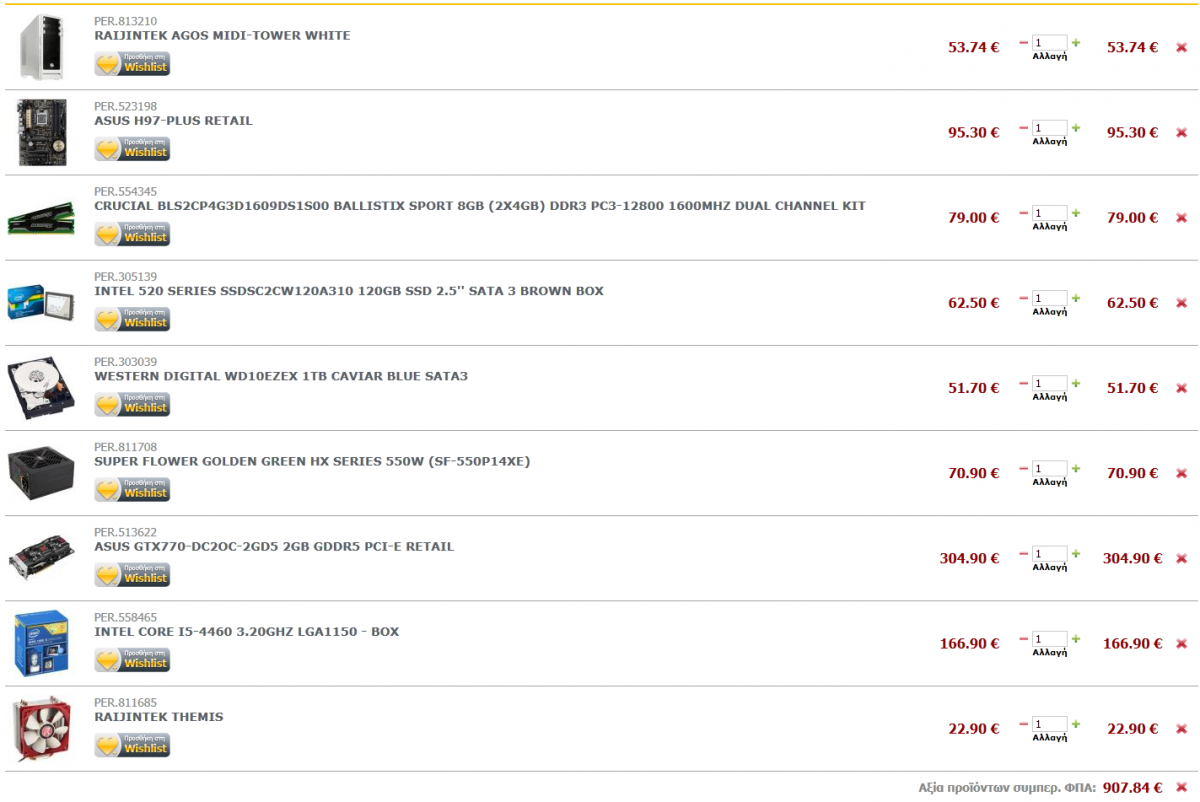
Task: Add Intel Core i5-4460 to Wishlist
Action: [132, 659]
